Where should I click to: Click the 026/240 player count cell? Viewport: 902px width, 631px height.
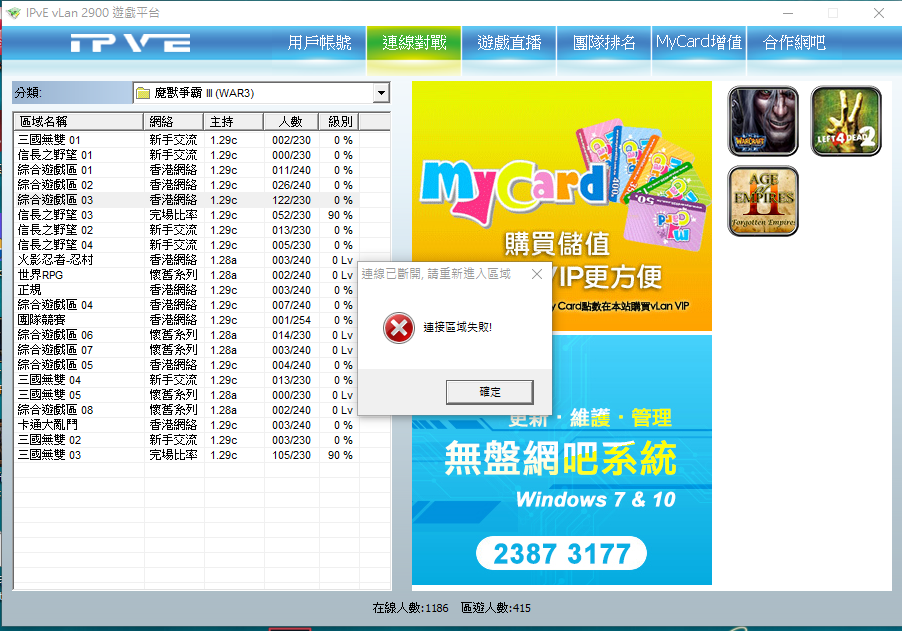click(x=292, y=185)
